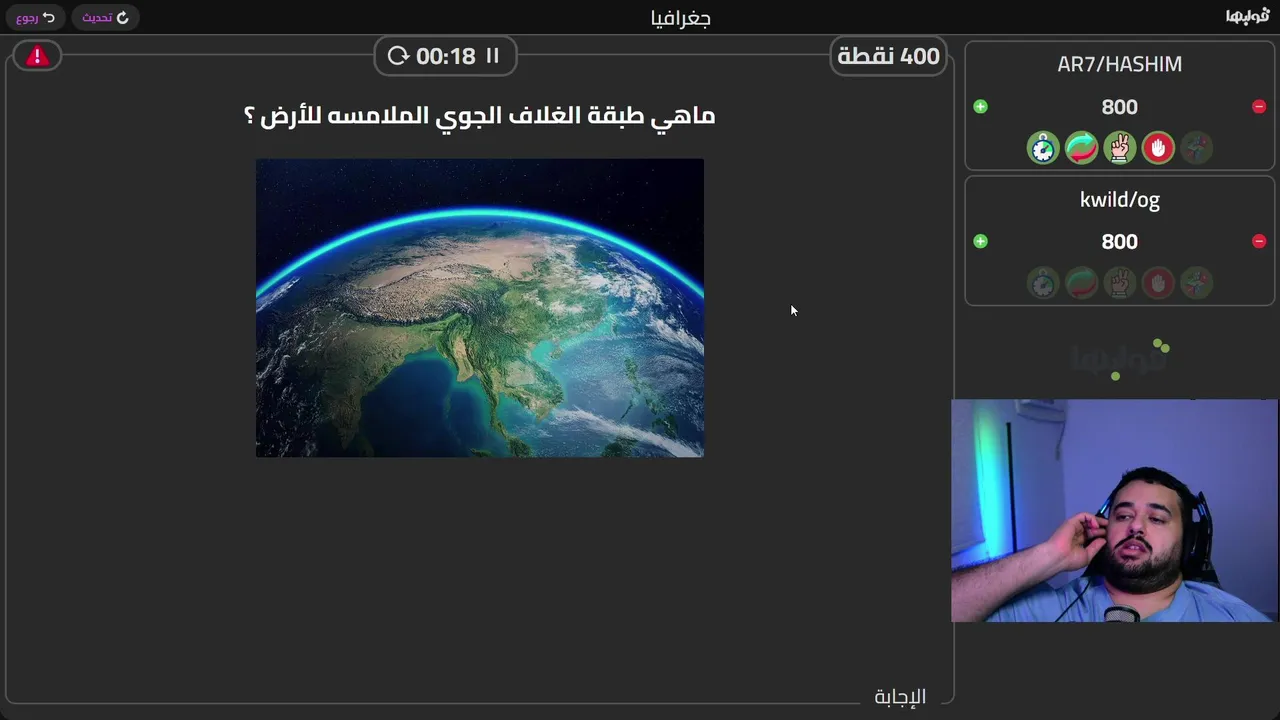This screenshot has width=1280, height=720.
Task: Reset the countdown timer
Action: pos(398,56)
